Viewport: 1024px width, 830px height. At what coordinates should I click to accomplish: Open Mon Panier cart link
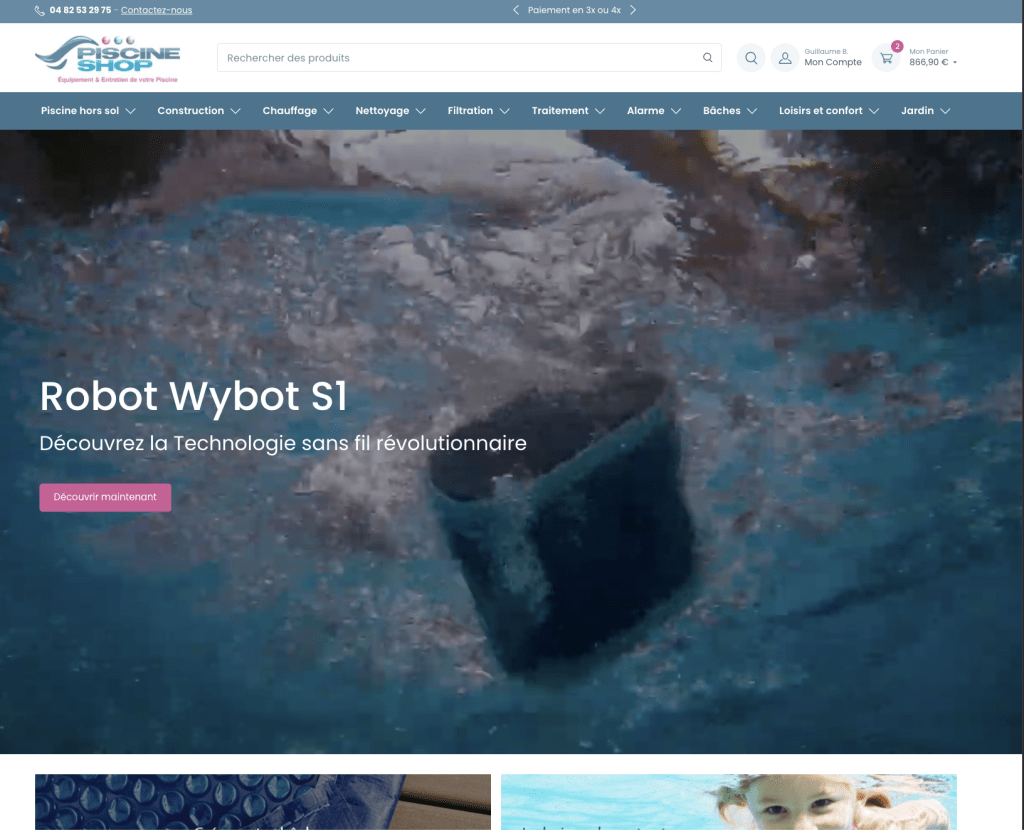(x=929, y=52)
